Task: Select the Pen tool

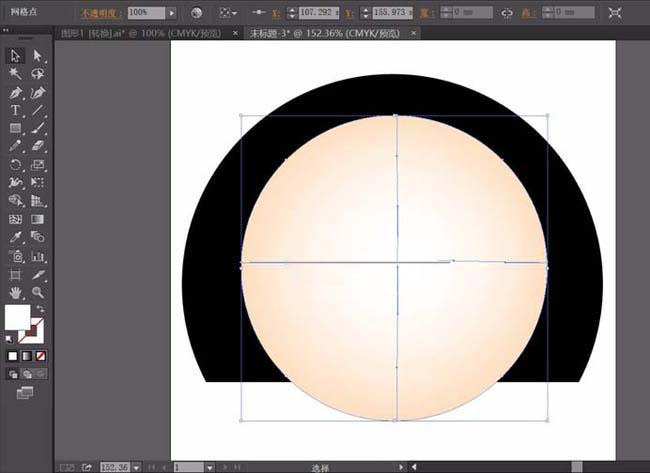Action: (x=15, y=92)
